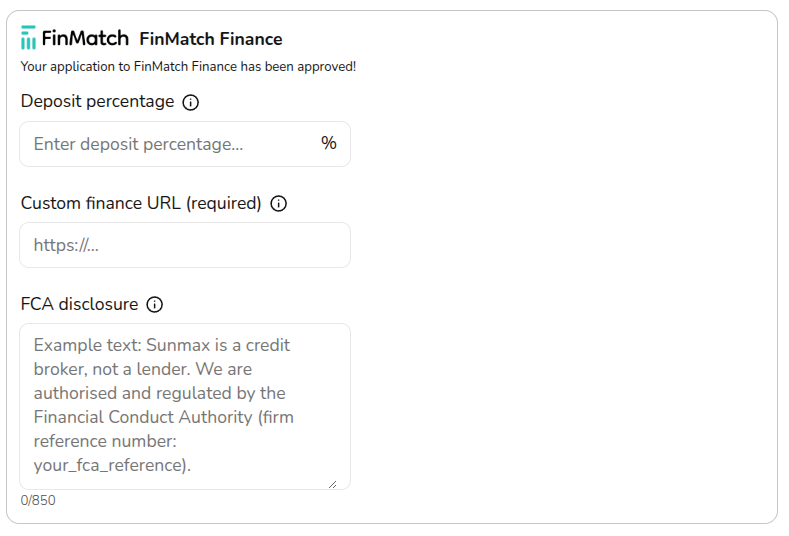Viewport: 789px width, 536px height.
Task: Click the application approved message text
Action: [188, 67]
